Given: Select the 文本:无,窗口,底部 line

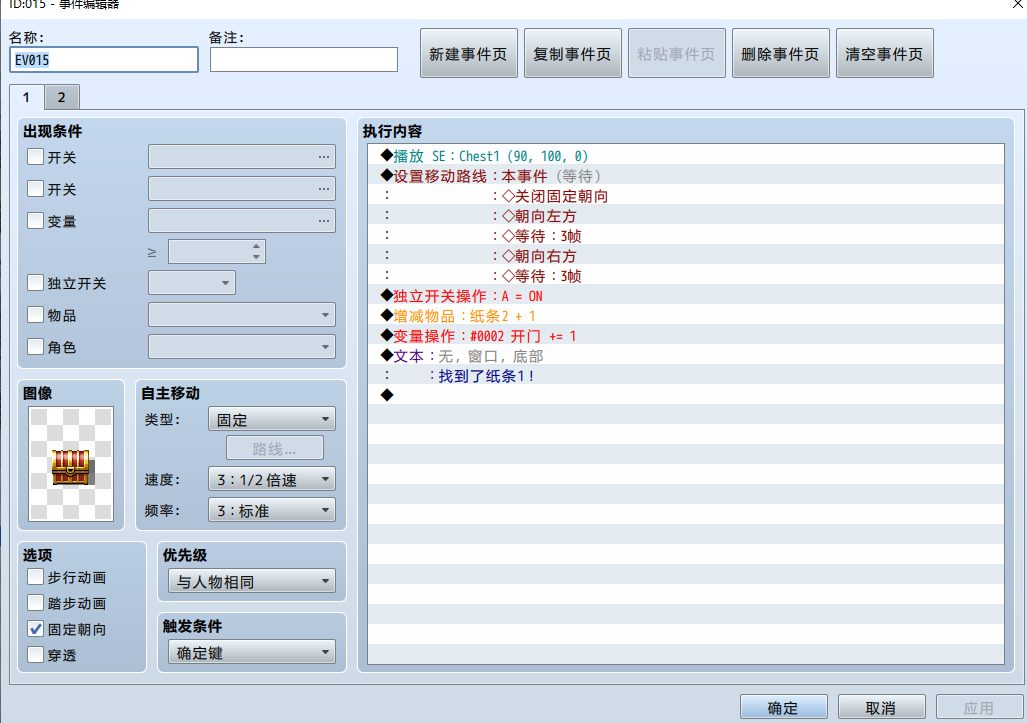Looking at the screenshot, I should [x=686, y=356].
